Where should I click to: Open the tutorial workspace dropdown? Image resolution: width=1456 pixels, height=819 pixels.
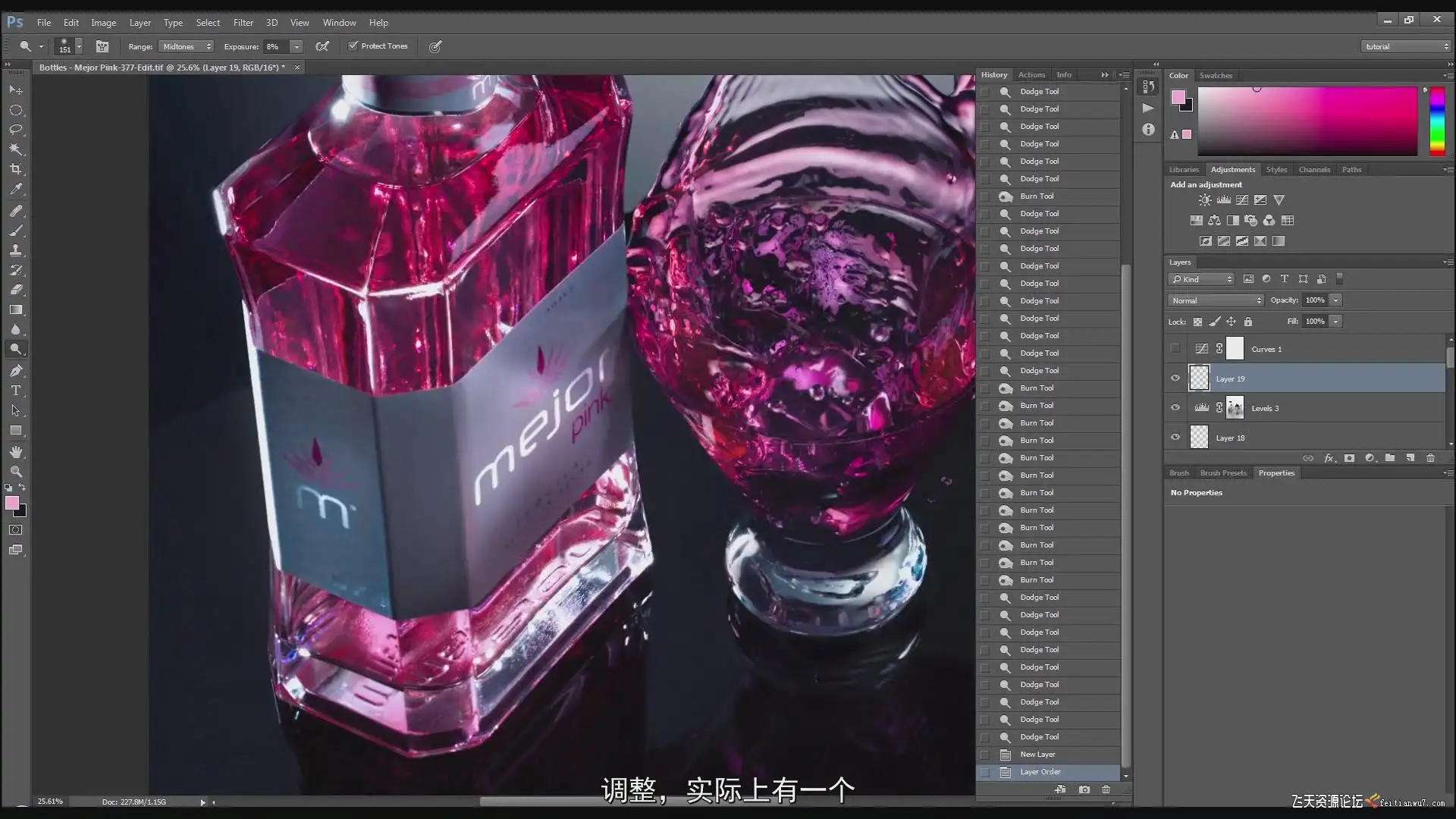tap(1406, 47)
